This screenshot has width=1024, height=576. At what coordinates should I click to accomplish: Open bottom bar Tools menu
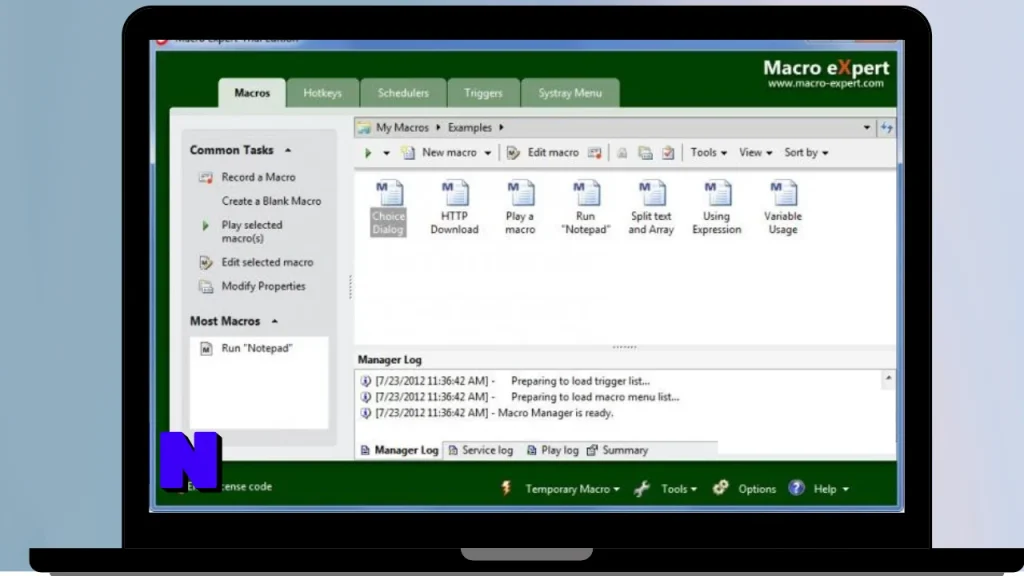(679, 489)
